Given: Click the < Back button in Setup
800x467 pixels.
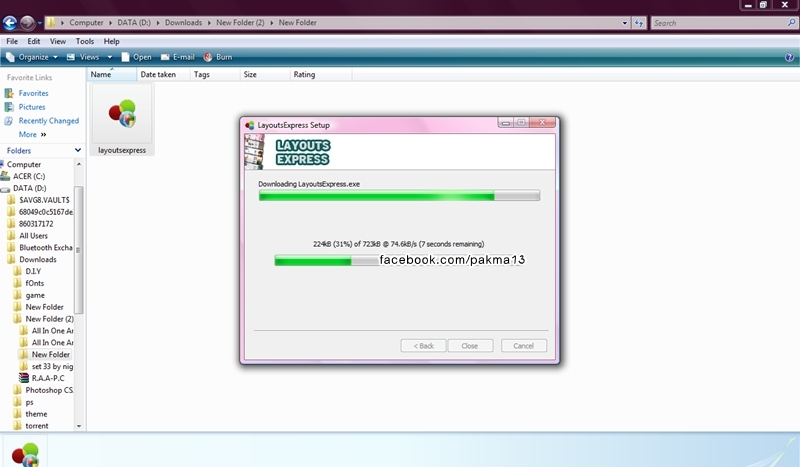Looking at the screenshot, I should [x=423, y=346].
